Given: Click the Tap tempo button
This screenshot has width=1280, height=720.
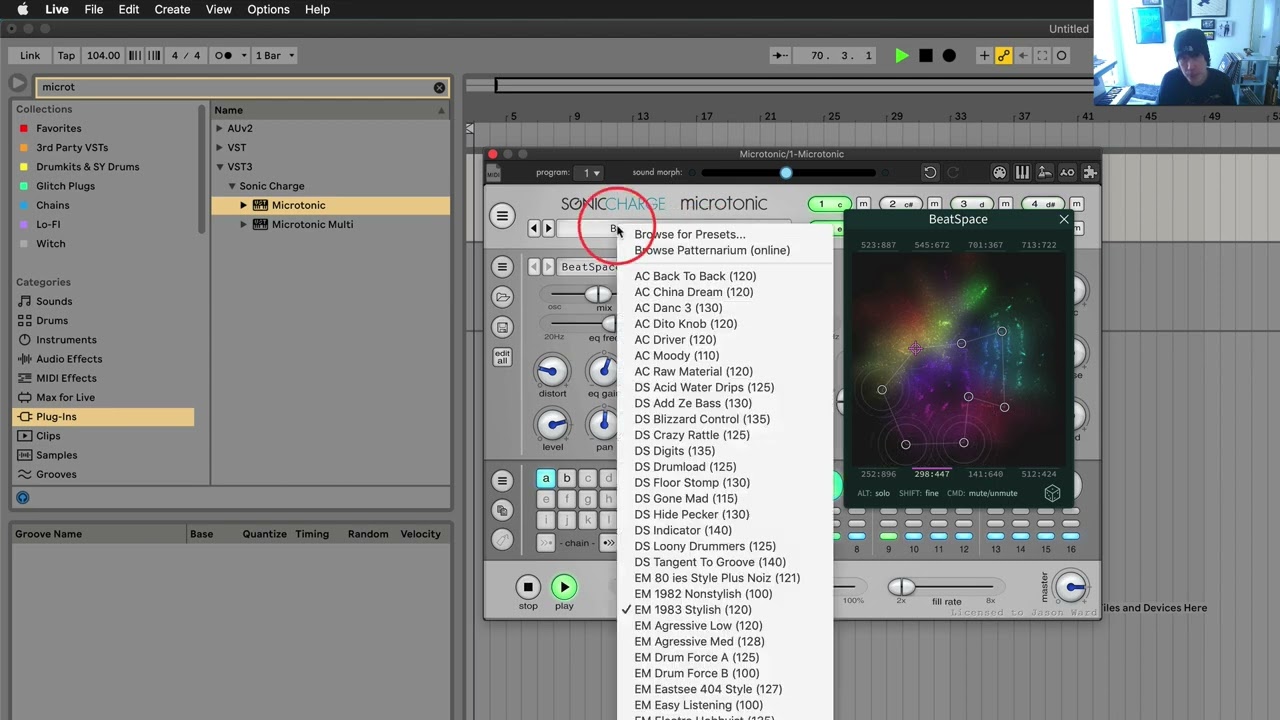Looking at the screenshot, I should coord(66,56).
